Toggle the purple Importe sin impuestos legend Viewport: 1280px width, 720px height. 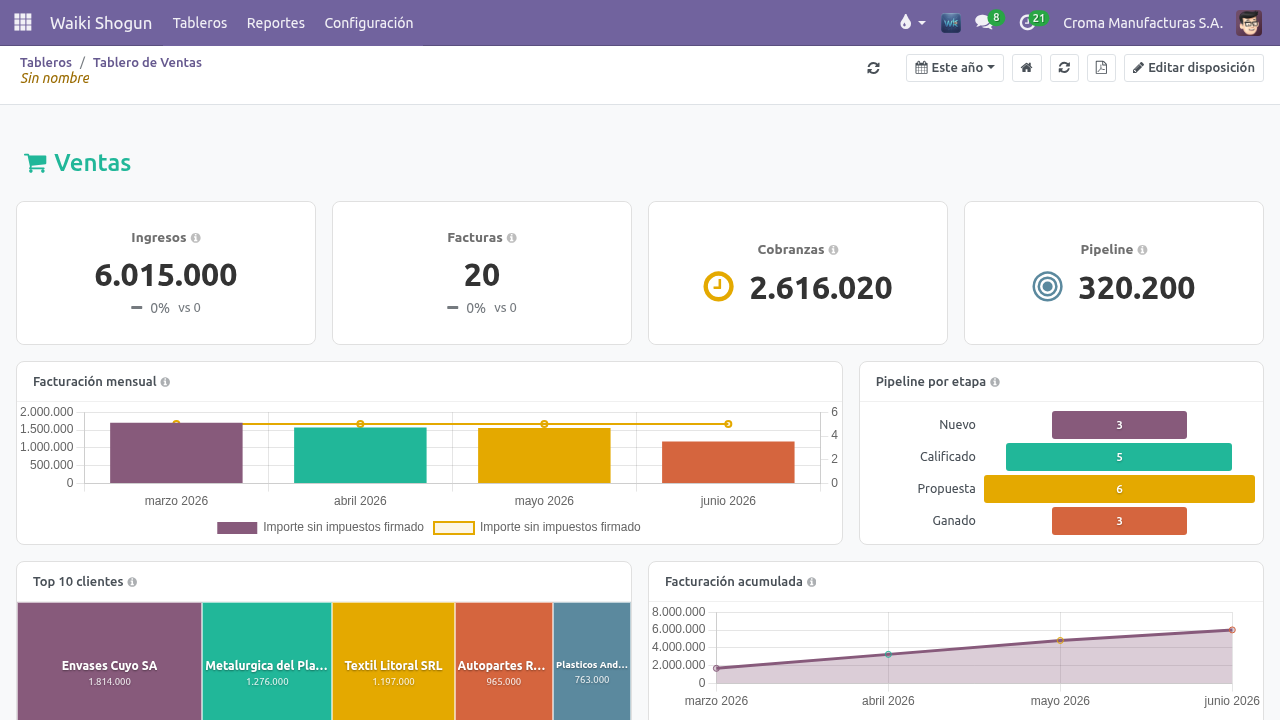tap(320, 527)
